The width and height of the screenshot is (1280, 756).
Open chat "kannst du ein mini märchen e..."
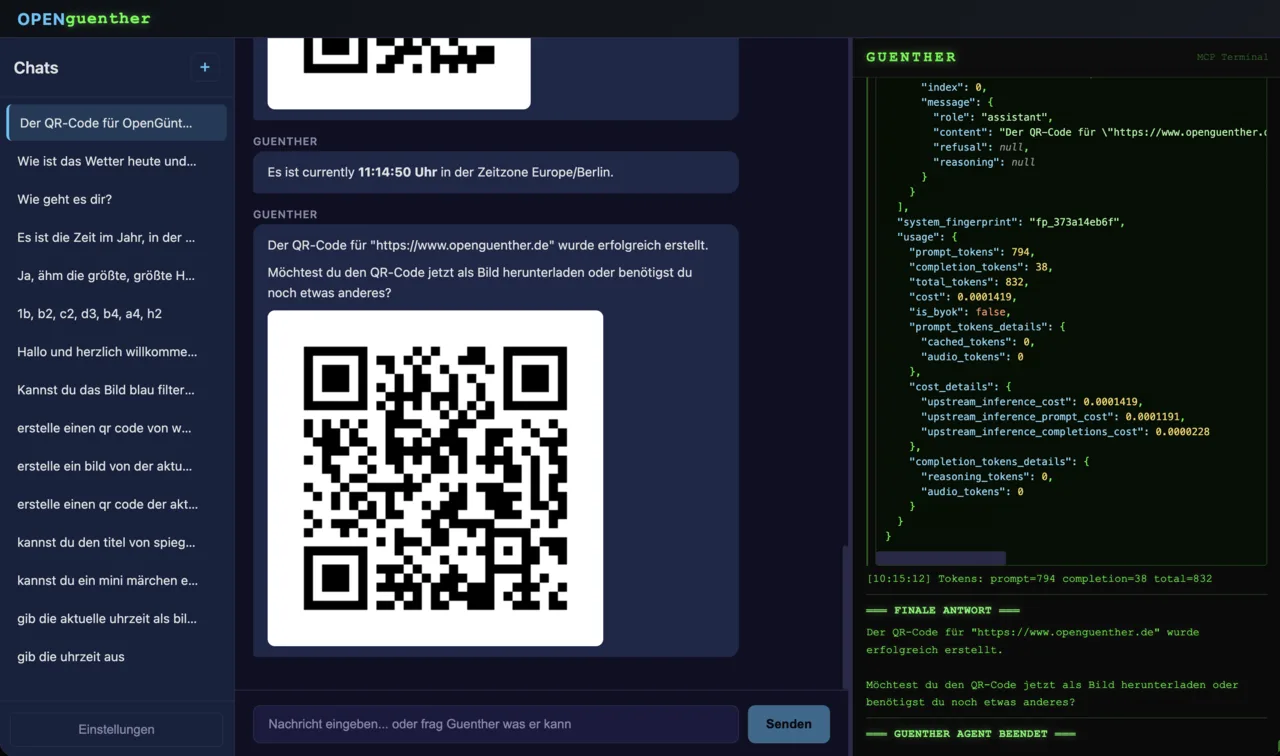click(x=117, y=580)
